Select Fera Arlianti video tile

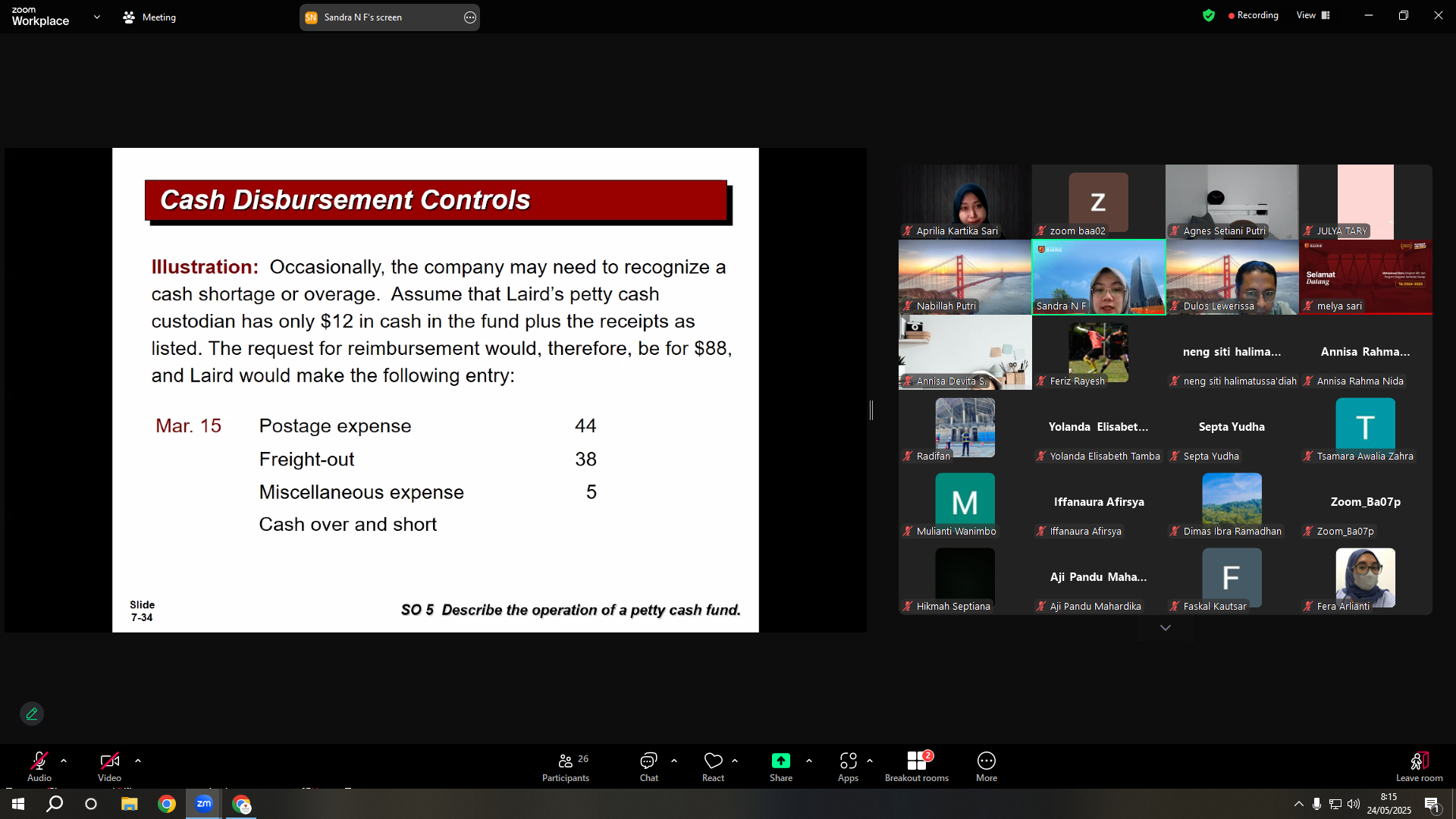pos(1365,577)
